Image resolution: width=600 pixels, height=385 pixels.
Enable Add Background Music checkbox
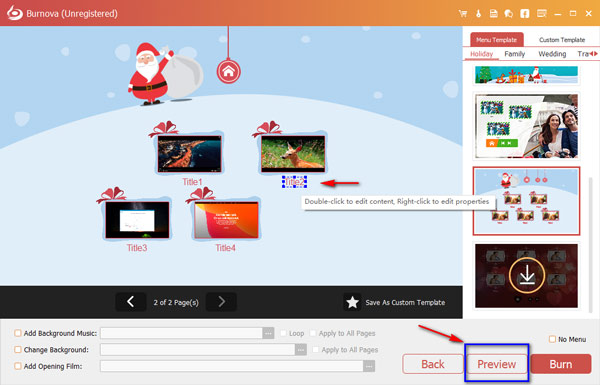click(x=18, y=333)
